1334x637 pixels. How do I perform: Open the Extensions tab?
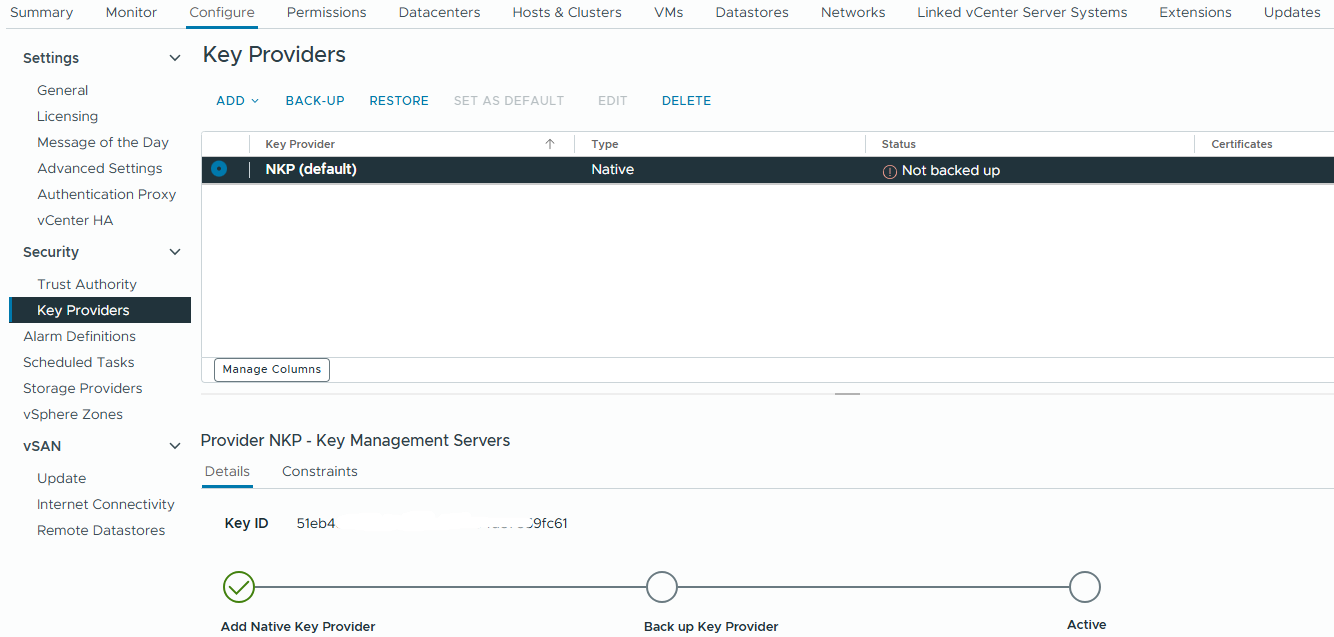1195,12
